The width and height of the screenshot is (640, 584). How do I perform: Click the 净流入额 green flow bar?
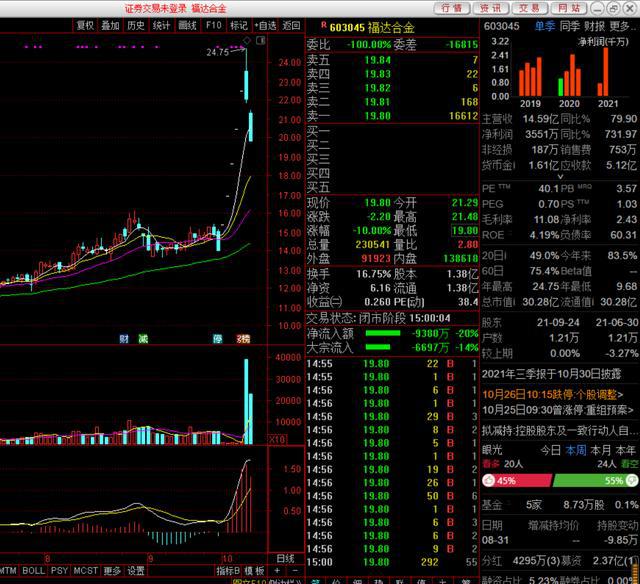pyautogui.click(x=383, y=333)
